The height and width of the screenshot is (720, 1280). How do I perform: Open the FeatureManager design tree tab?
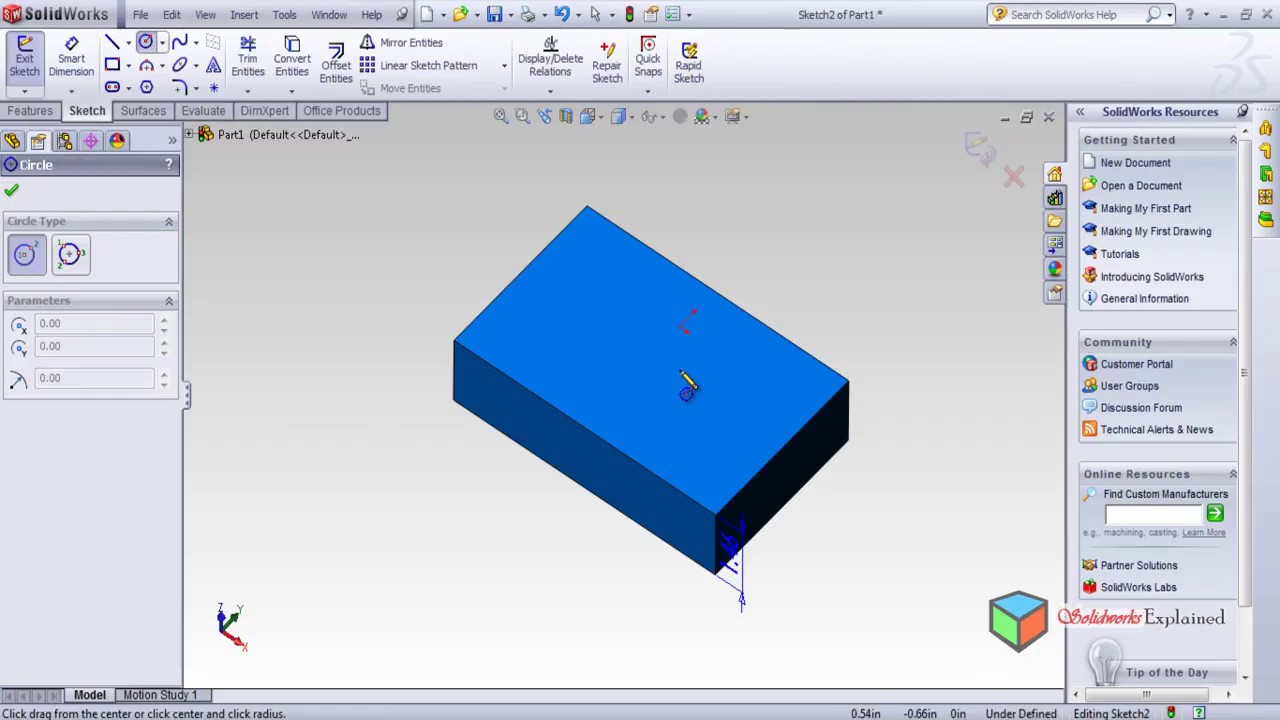pyautogui.click(x=12, y=141)
